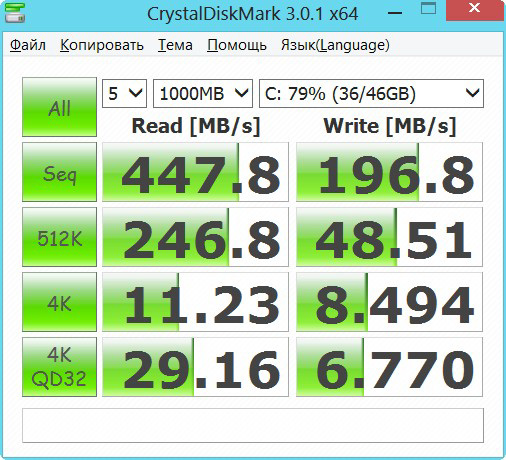Start the Seq sequential test
506x460 pixels.
(59, 172)
